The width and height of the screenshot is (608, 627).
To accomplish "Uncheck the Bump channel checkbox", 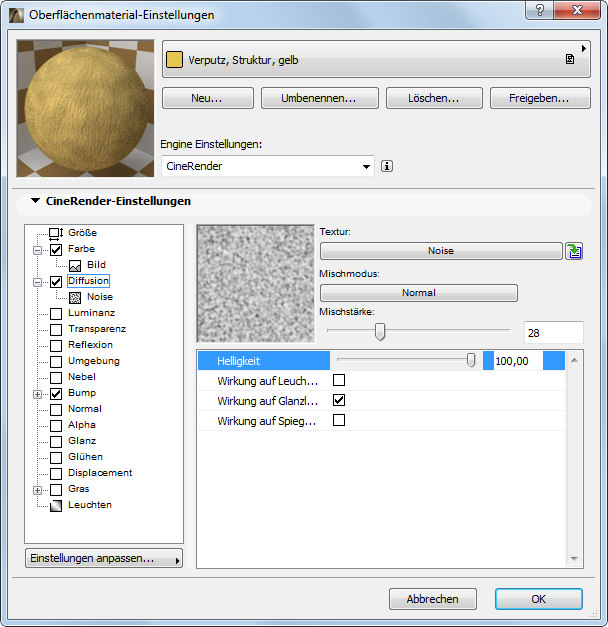I will (x=56, y=394).
